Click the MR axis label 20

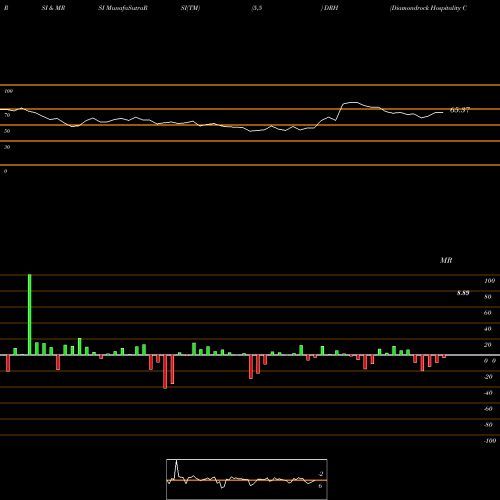click(x=488, y=345)
